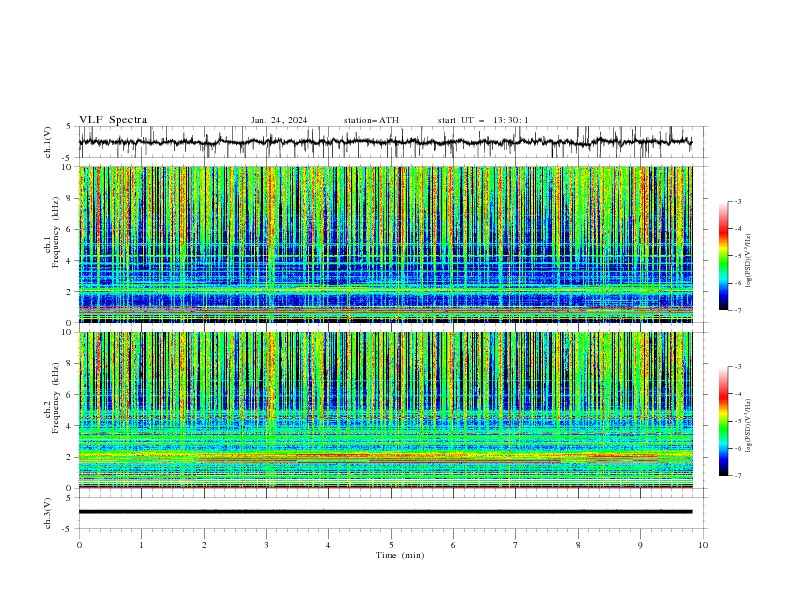Click the ch.1 colorbar "log(PSD)(V²/Hz)" label
The image size is (792, 612).
(x=748, y=261)
